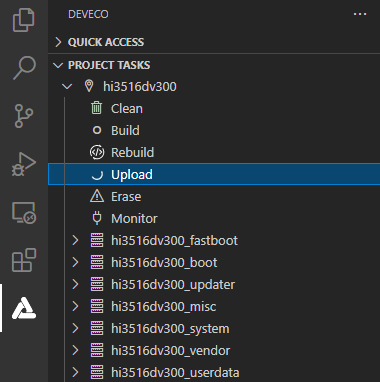Click the partition icon of hi3516dv300_system

[x=97, y=328]
